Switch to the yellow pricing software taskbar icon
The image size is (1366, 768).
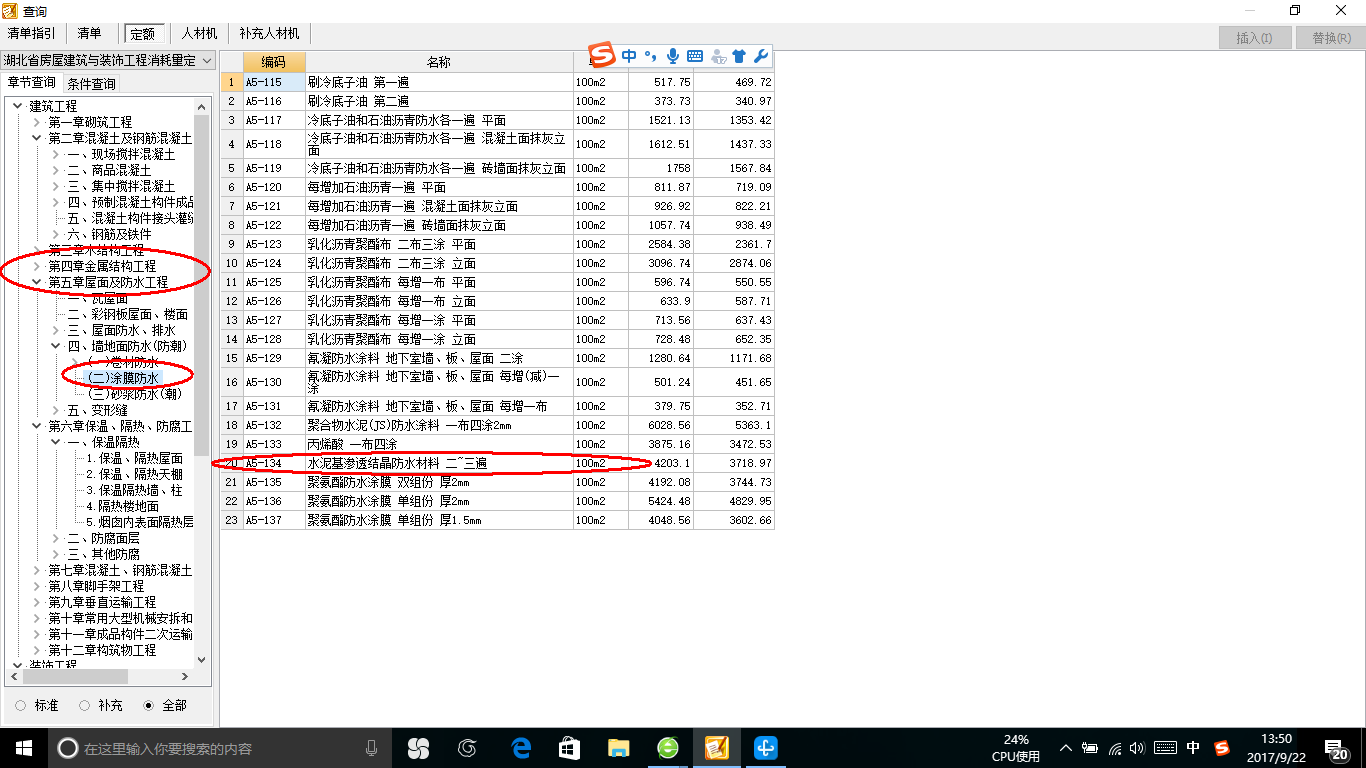tap(716, 748)
